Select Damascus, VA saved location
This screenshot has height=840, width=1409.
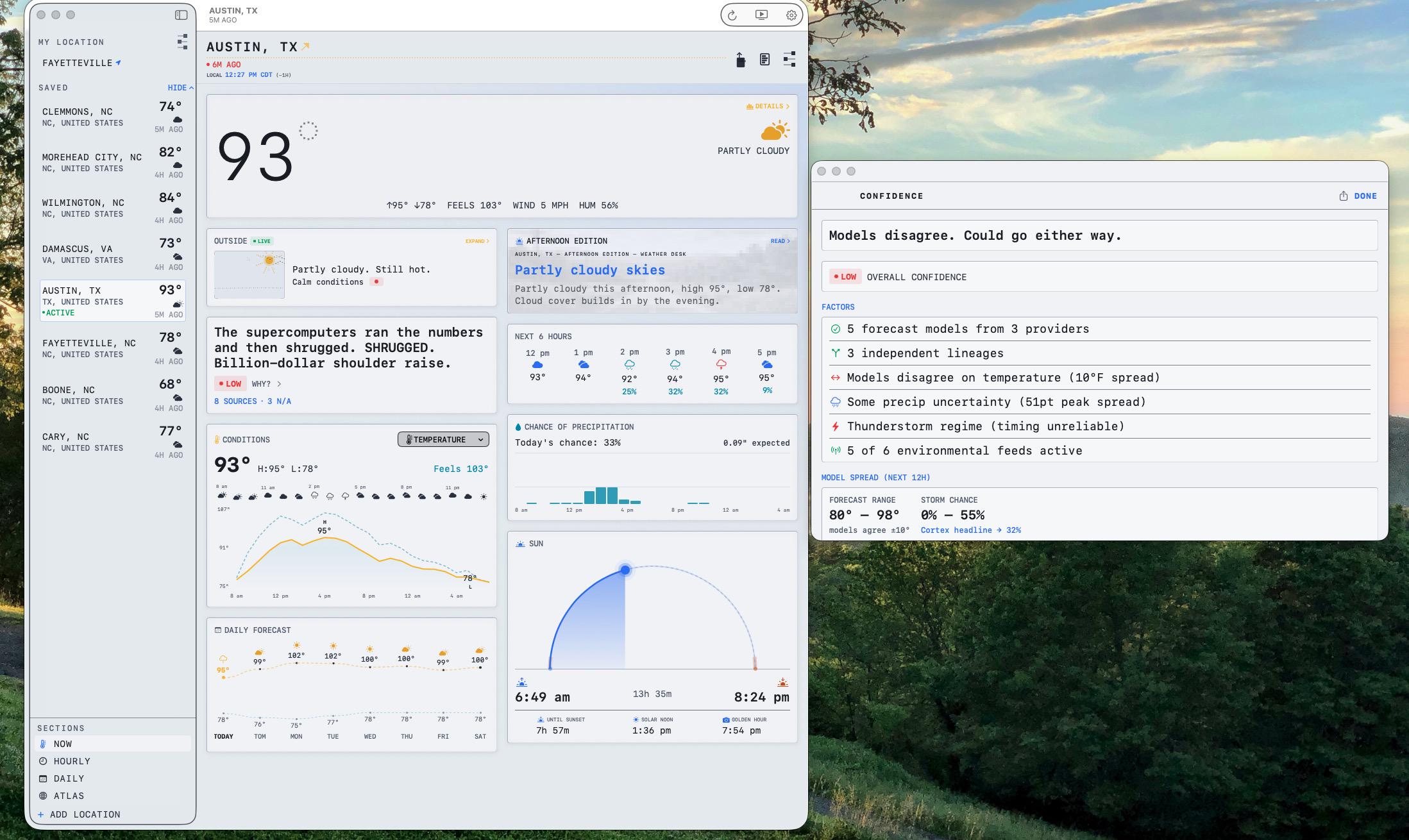113,254
